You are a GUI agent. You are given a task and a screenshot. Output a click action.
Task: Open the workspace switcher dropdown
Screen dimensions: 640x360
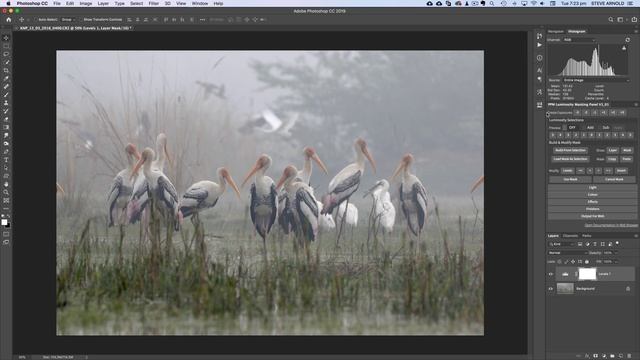[x=621, y=19]
